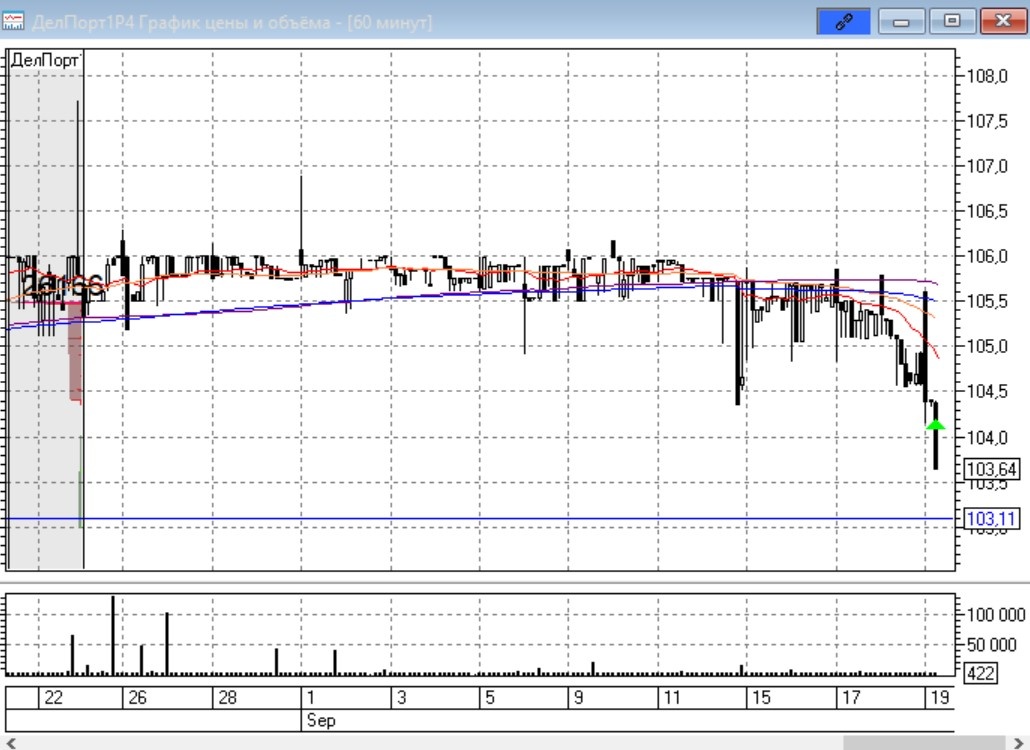
Task: Click the 107,5 price axis label
Action: 987,121
